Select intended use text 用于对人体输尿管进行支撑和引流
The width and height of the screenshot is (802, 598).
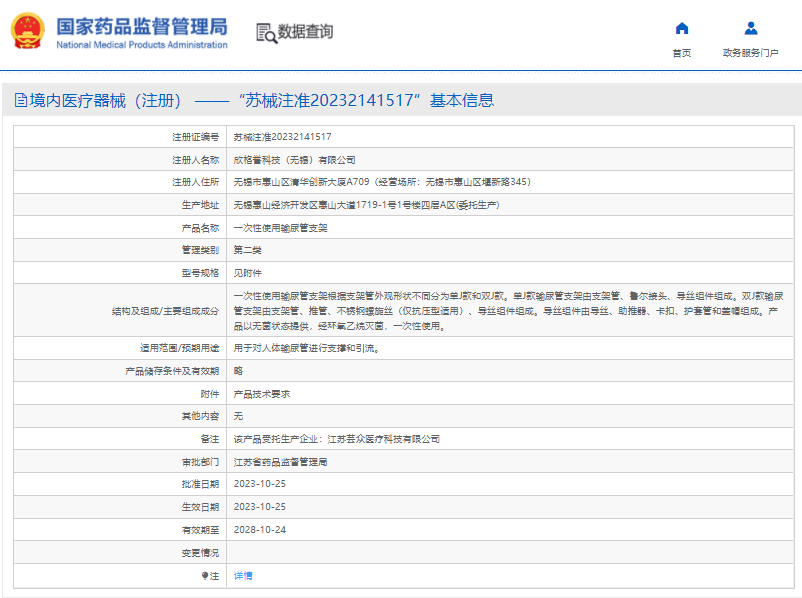tap(306, 348)
